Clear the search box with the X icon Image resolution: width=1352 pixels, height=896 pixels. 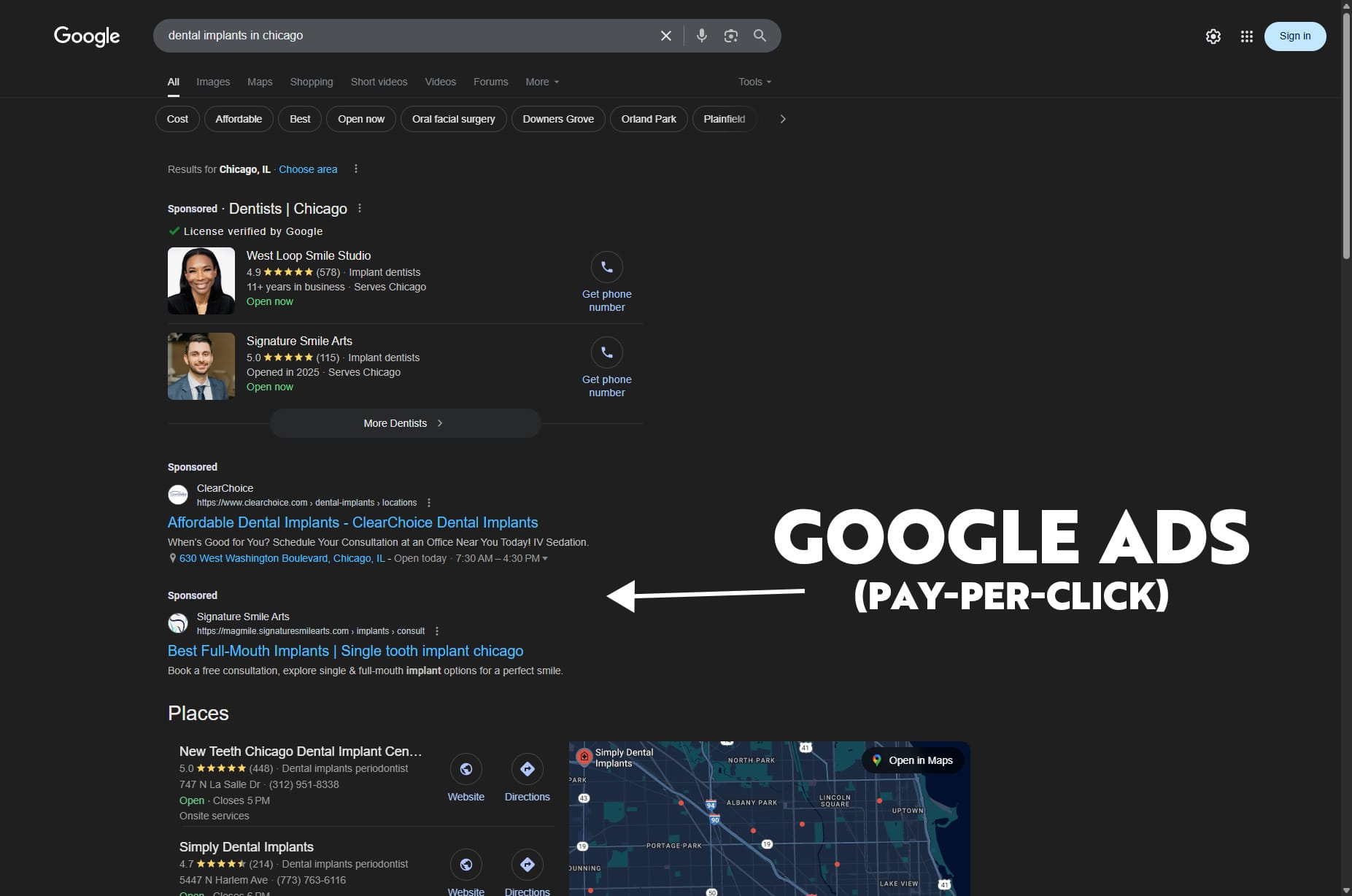click(x=665, y=35)
